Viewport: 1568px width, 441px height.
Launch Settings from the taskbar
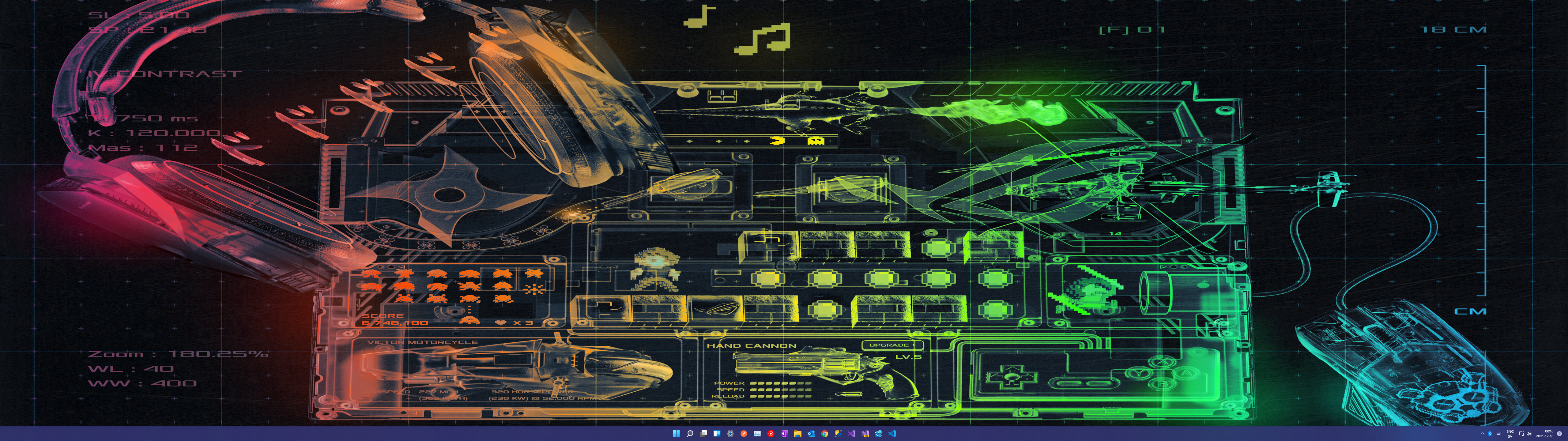click(x=730, y=434)
